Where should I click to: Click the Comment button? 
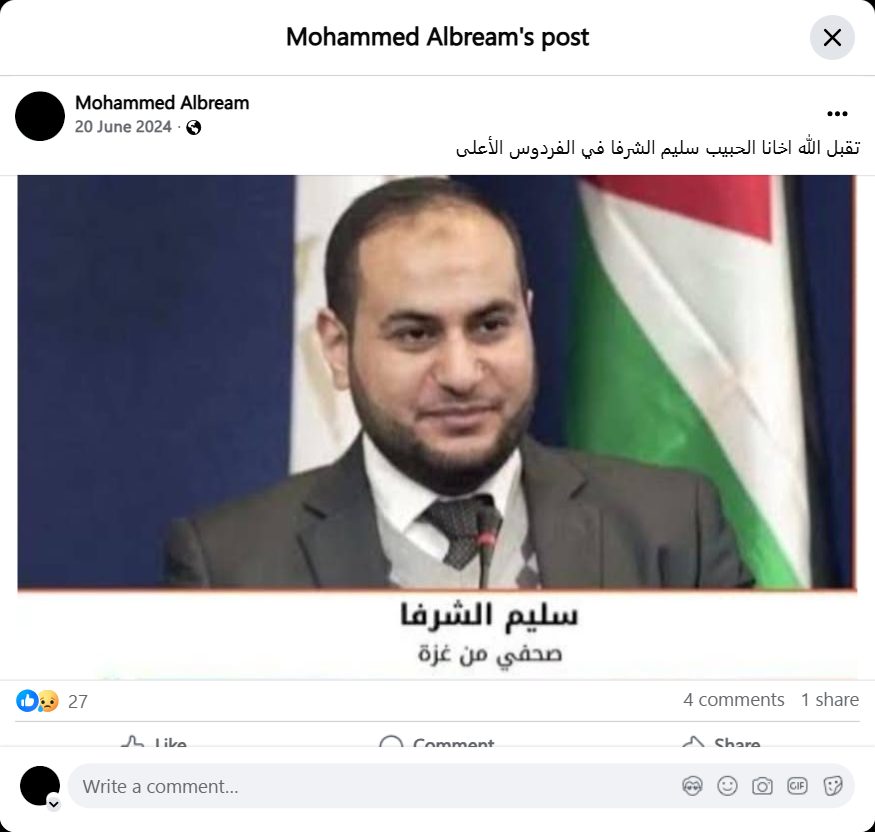point(436,743)
